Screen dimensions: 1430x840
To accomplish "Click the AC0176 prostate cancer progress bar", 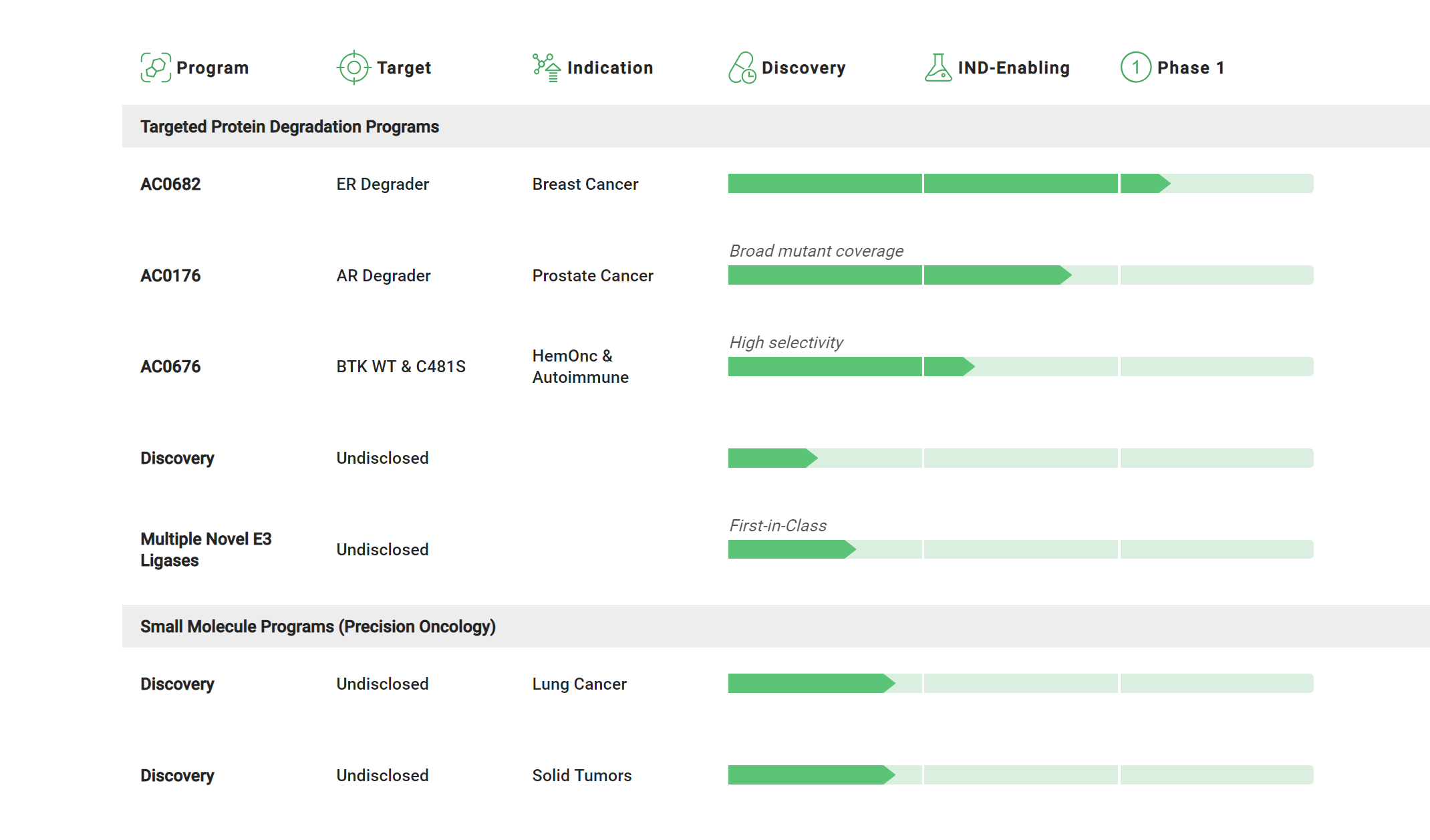I will pyautogui.click(x=1020, y=275).
